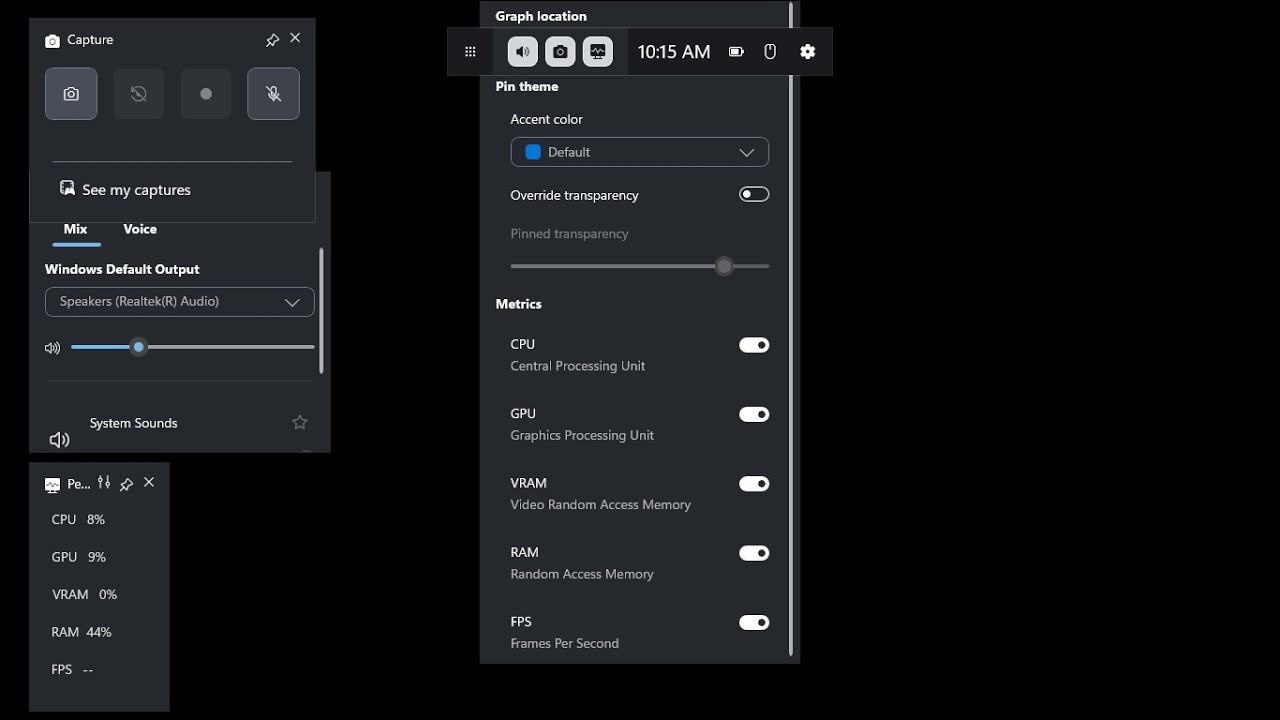Click the 10:15 AM clock
1280x720 pixels.
pyautogui.click(x=674, y=52)
